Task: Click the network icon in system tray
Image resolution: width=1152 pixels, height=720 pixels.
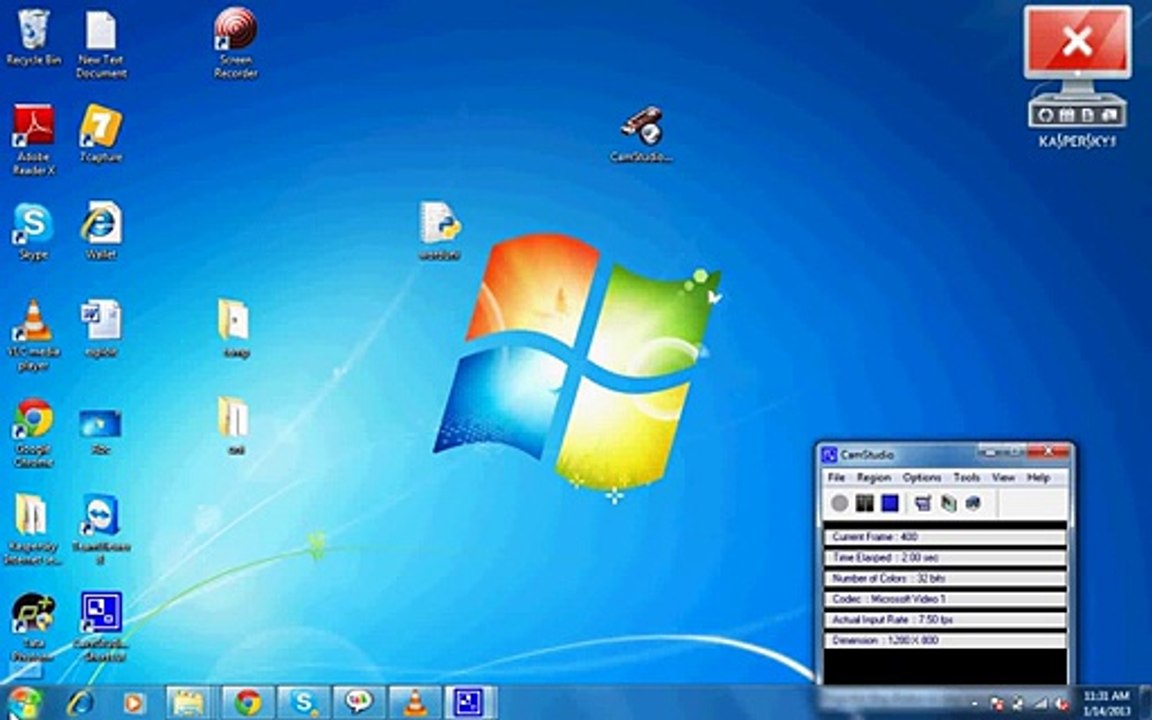Action: (1040, 703)
